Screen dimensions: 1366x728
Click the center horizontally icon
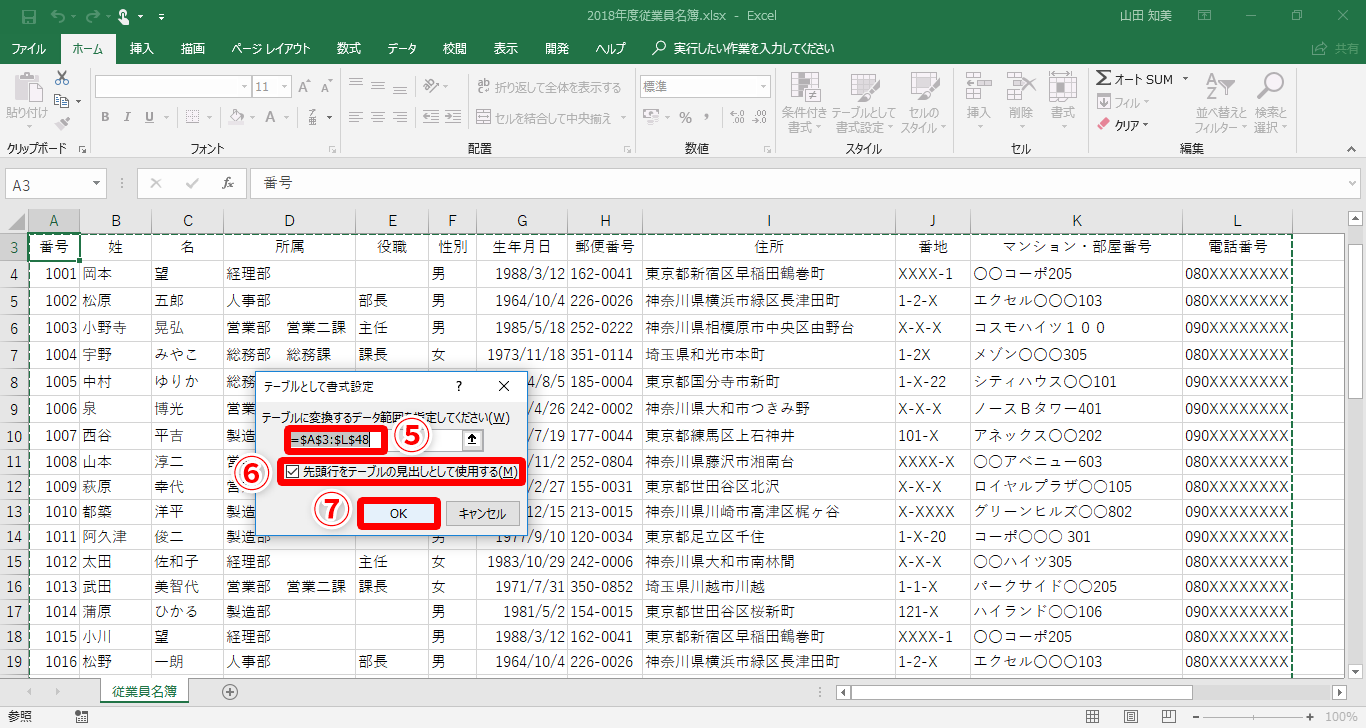click(380, 118)
